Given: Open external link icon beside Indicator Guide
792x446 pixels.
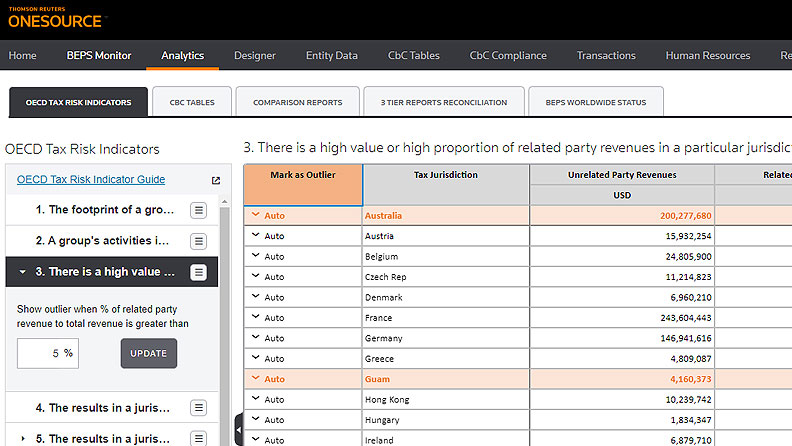Looking at the screenshot, I should (x=215, y=181).
